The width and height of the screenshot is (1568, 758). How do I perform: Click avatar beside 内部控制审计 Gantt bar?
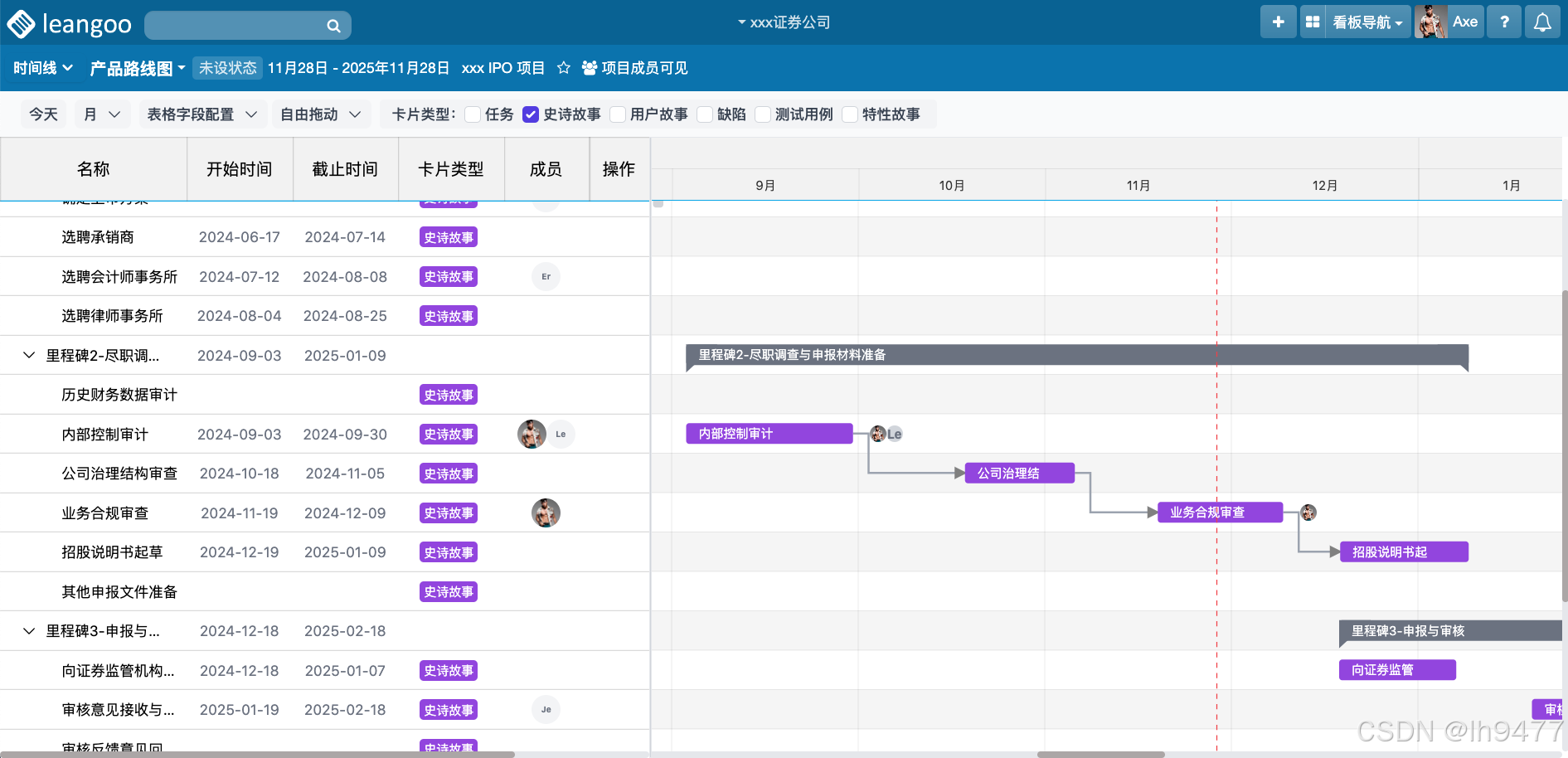coord(878,434)
